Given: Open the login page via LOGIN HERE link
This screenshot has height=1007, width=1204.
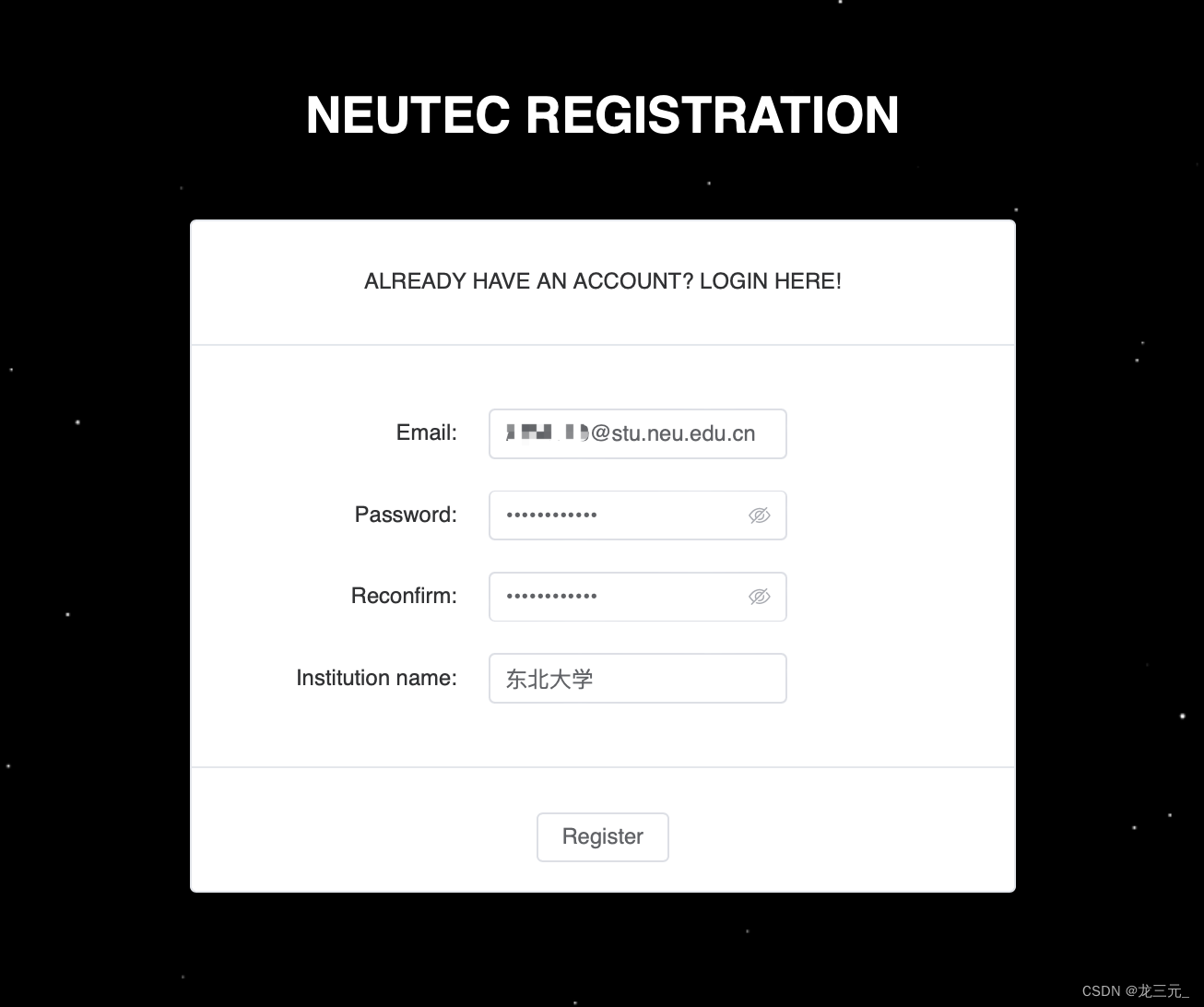Looking at the screenshot, I should (x=771, y=281).
